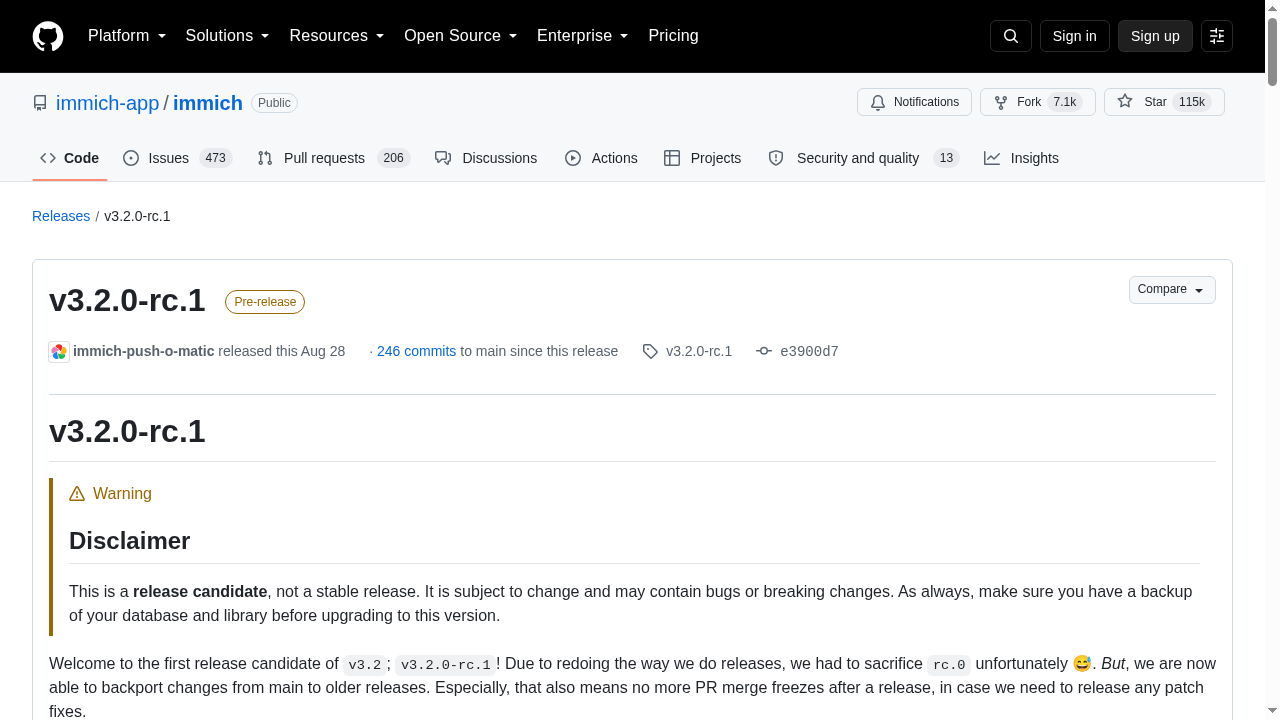Click the Pre-release label badge
This screenshot has height=720, width=1280.
pyautogui.click(x=265, y=302)
